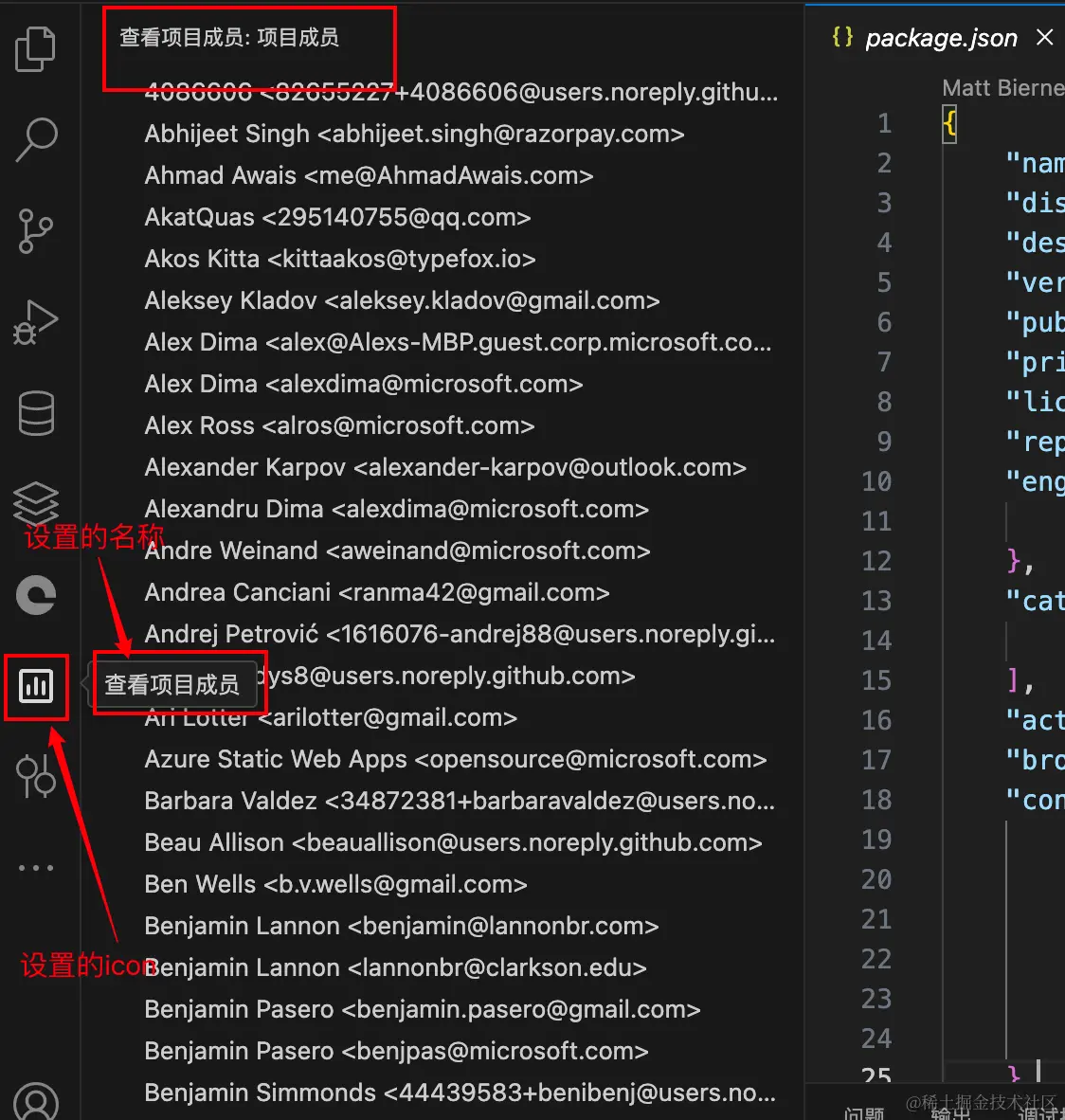1065x1120 pixels.
Task: Show additional views ellipsis icon
Action: (x=36, y=868)
